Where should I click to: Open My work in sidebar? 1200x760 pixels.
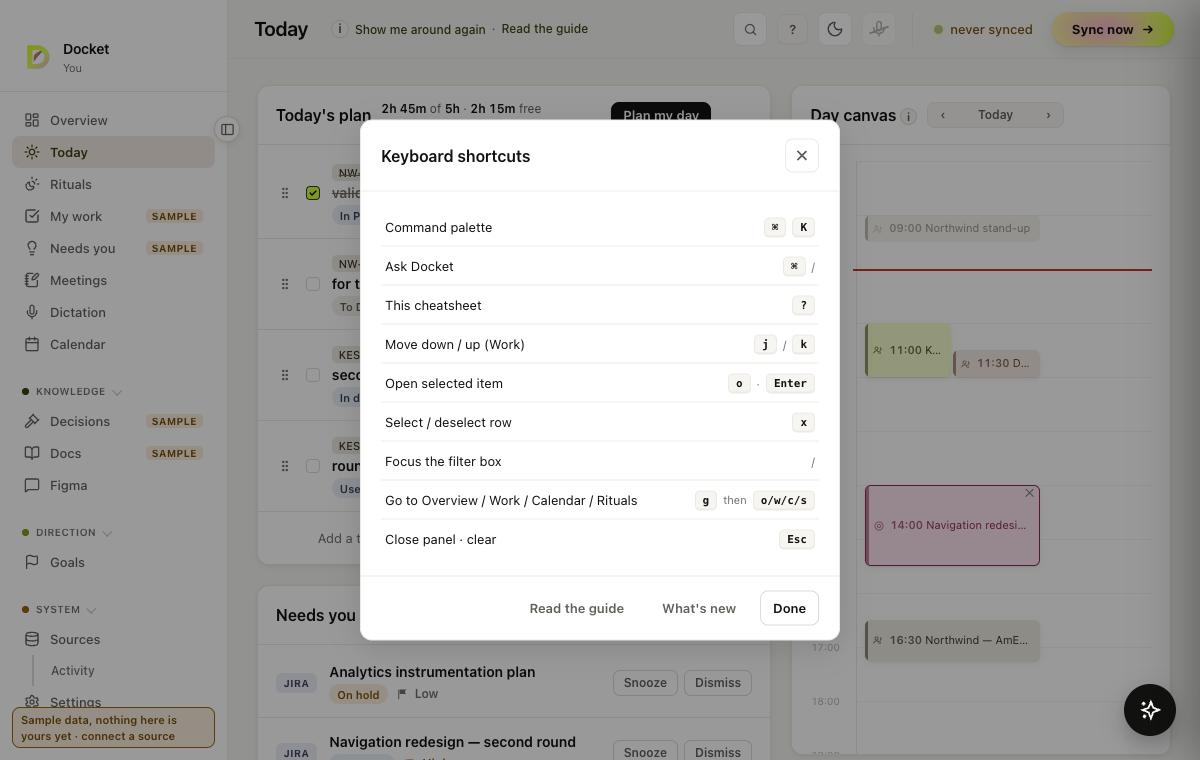113,216
